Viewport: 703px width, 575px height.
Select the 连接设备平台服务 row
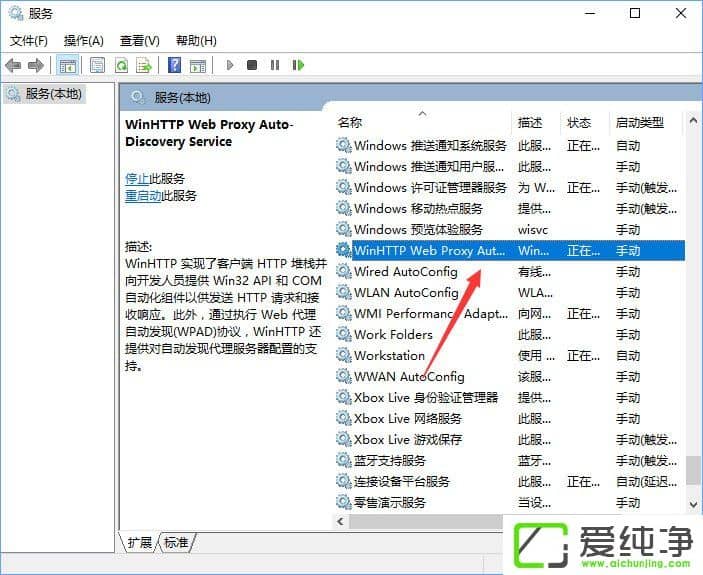510,482
